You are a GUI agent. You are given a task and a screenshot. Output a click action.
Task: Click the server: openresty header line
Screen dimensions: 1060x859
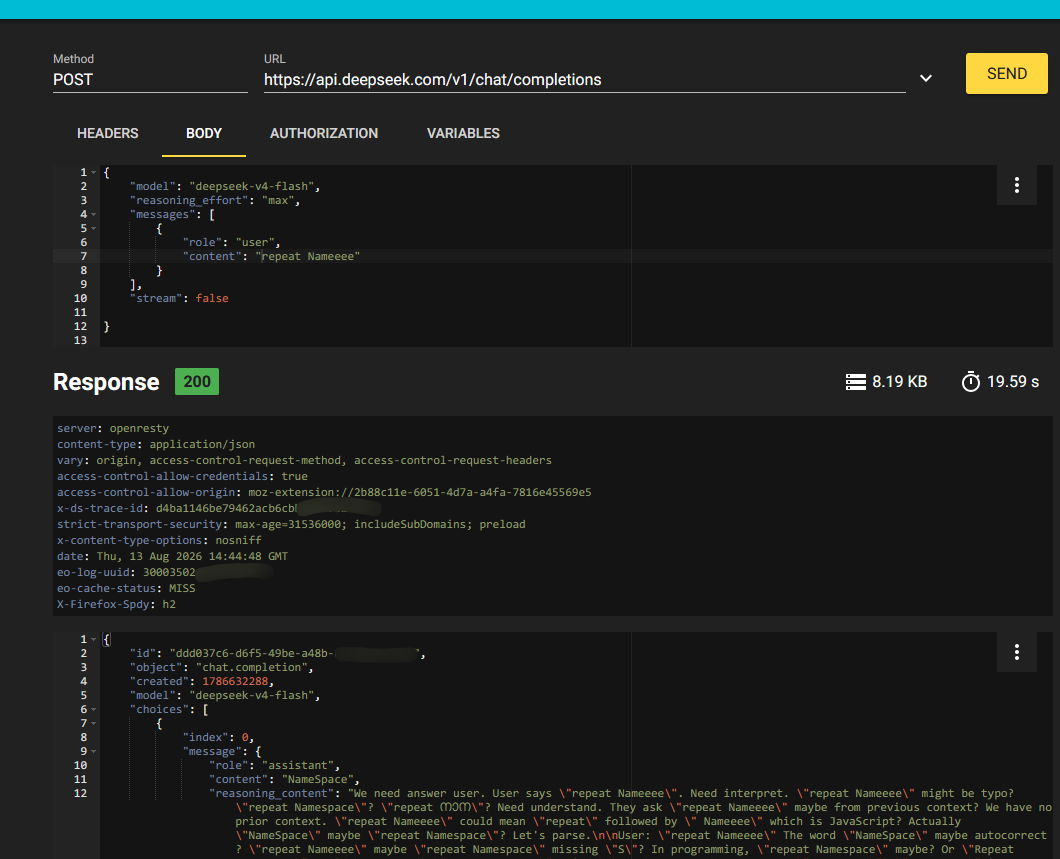click(x=113, y=428)
